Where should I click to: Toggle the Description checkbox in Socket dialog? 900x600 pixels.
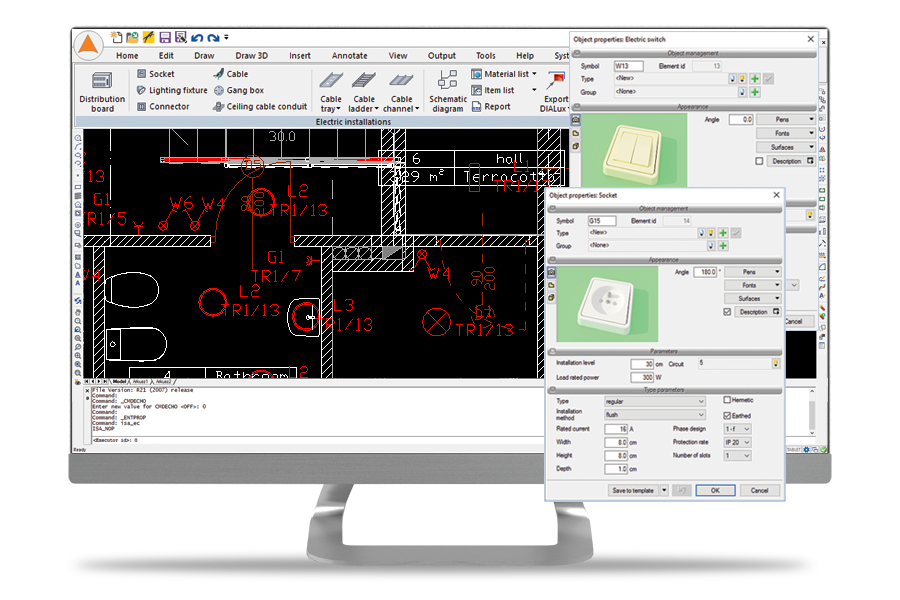coord(727,312)
